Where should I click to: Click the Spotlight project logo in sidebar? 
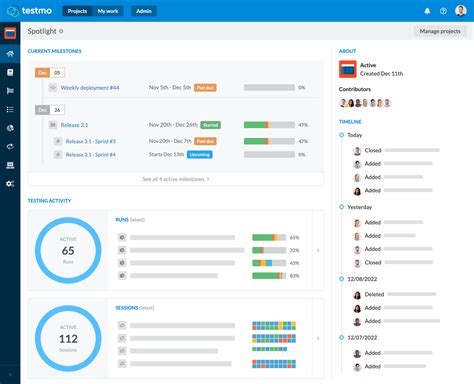pos(10,33)
